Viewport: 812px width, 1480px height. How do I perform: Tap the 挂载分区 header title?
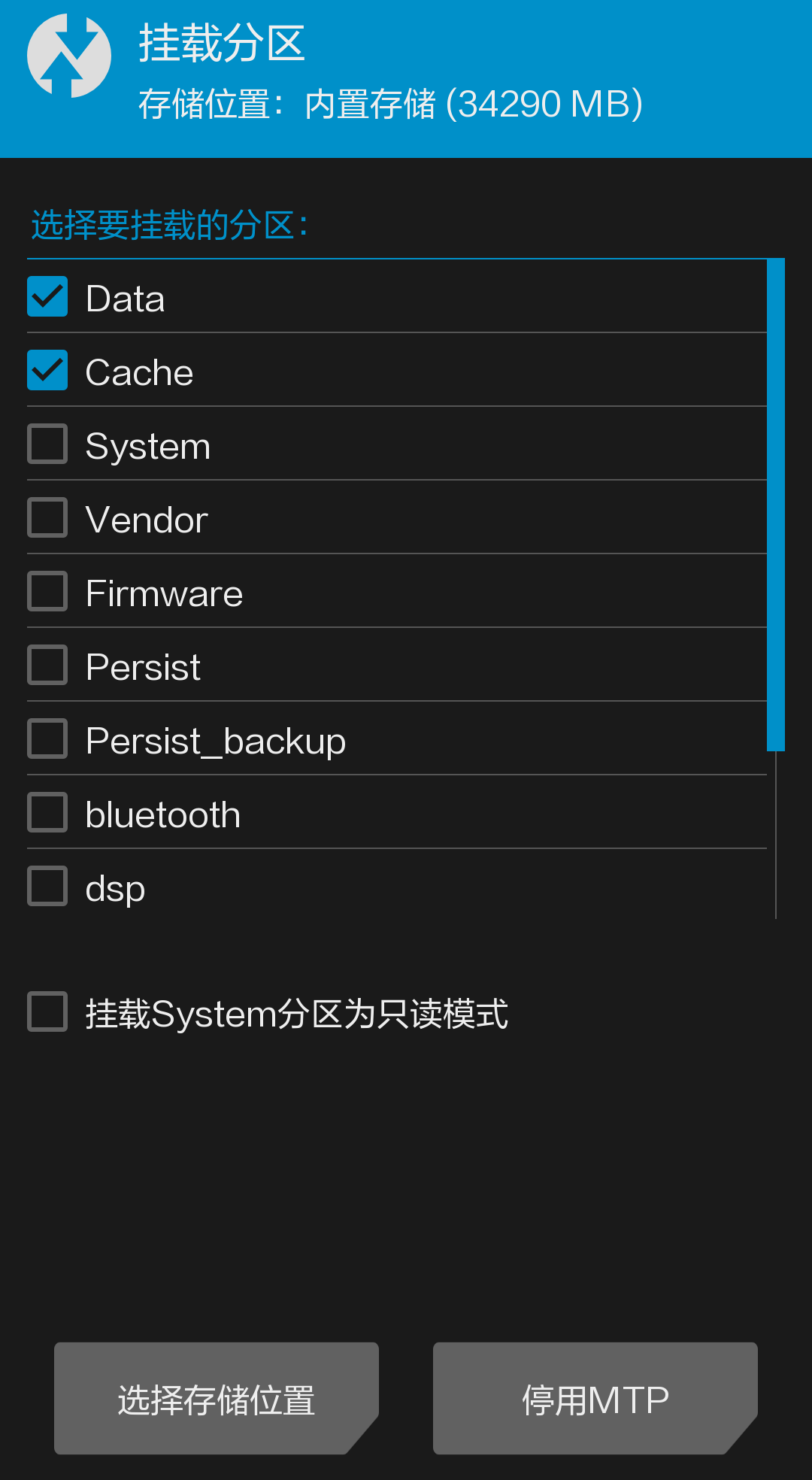222,43
